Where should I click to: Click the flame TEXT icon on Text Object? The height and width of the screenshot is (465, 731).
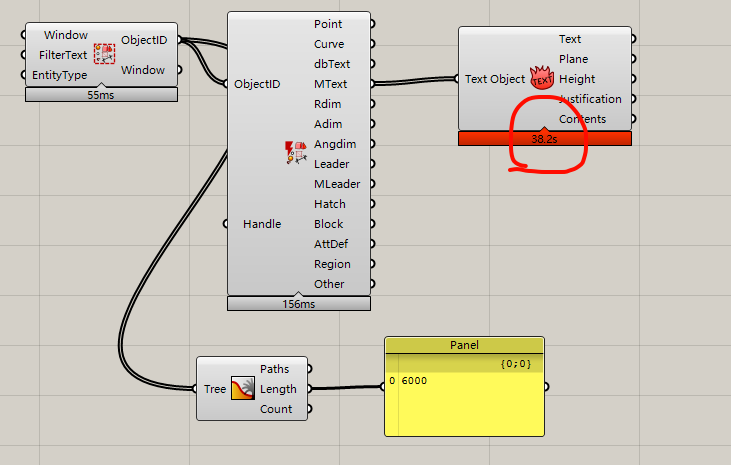tap(542, 78)
